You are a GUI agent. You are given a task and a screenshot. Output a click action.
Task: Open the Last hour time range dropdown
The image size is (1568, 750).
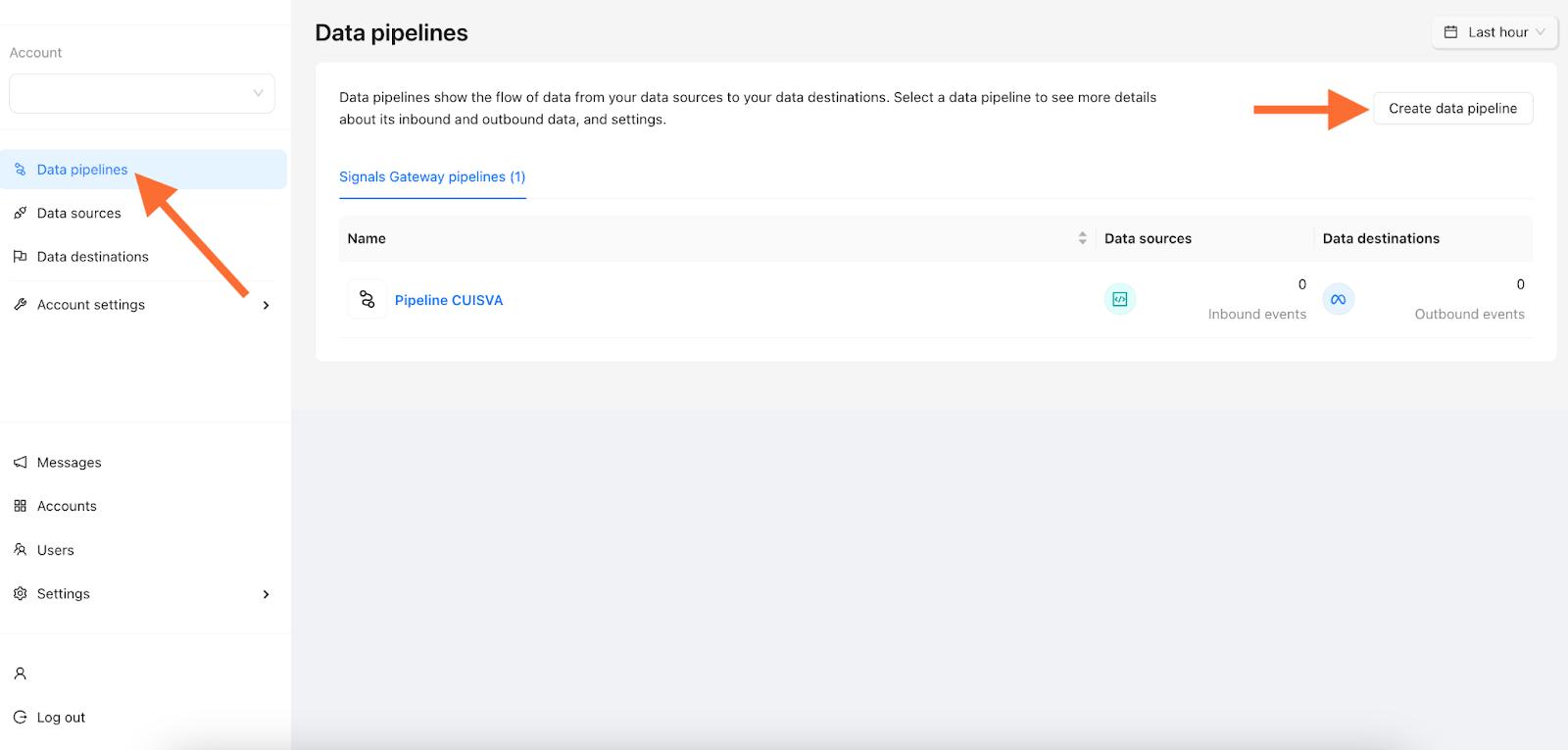click(1494, 32)
